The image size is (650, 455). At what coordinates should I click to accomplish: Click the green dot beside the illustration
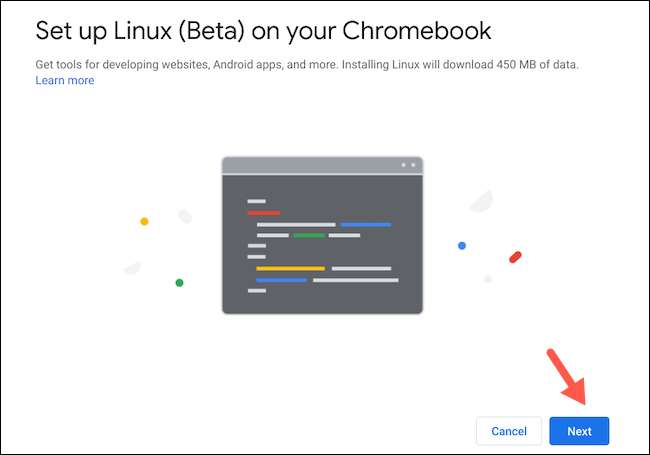179,283
